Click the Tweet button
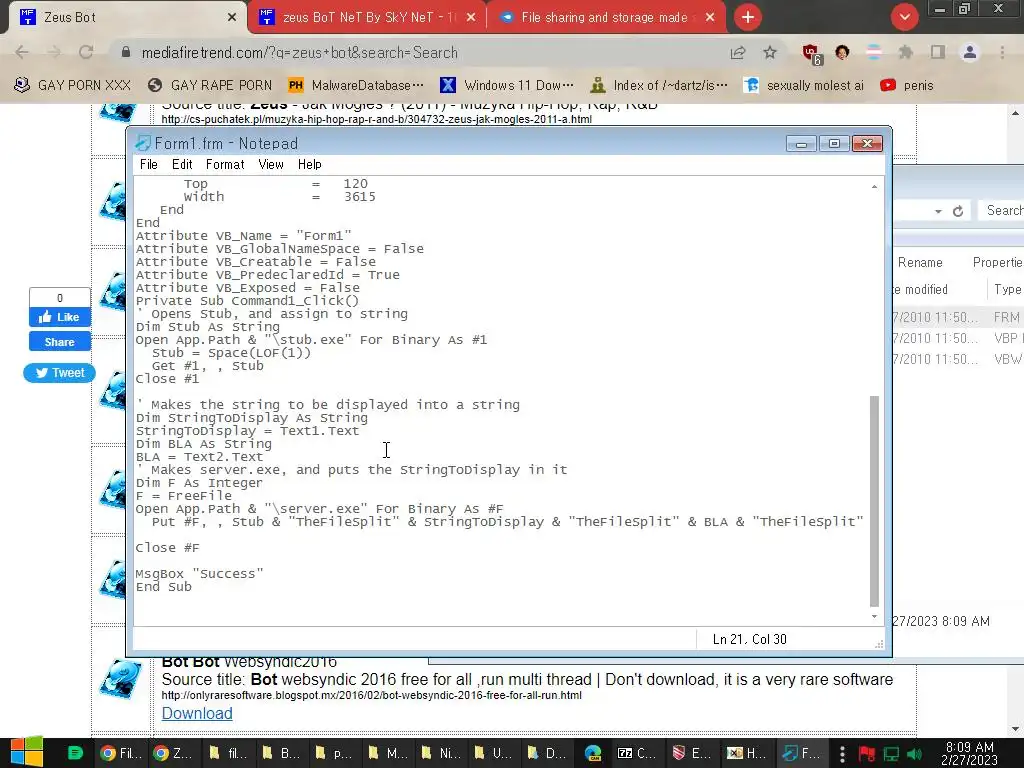1024x768 pixels. pos(59,373)
